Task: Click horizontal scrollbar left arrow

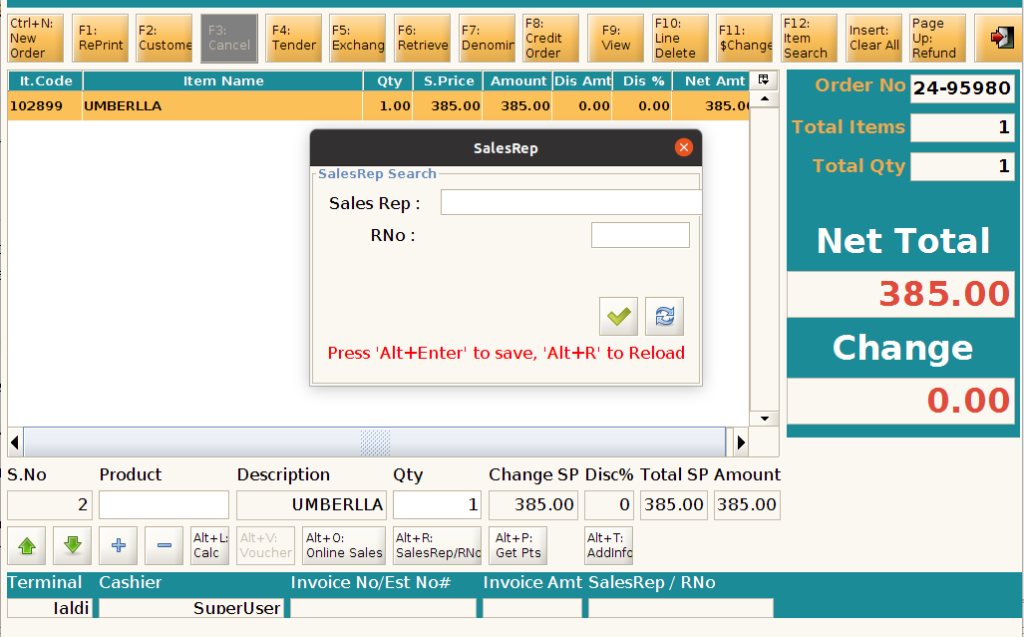Action: [15, 442]
